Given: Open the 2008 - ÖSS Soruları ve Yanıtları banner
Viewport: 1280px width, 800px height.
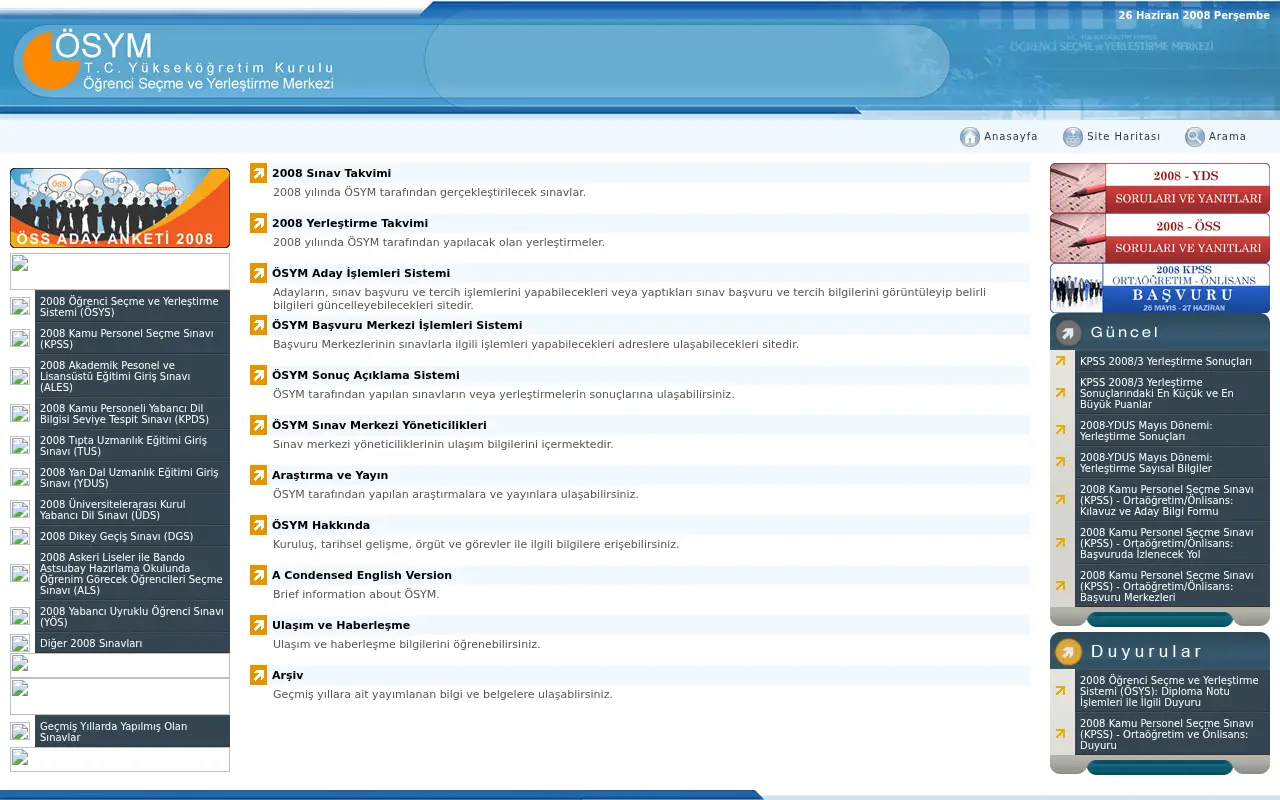Looking at the screenshot, I should point(1160,238).
